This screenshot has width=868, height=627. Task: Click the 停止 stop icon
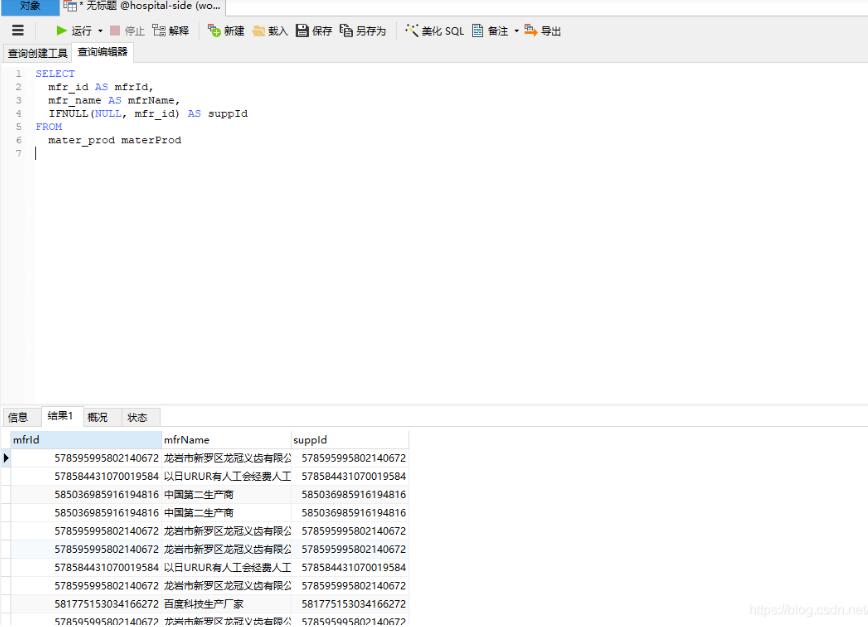pos(115,31)
